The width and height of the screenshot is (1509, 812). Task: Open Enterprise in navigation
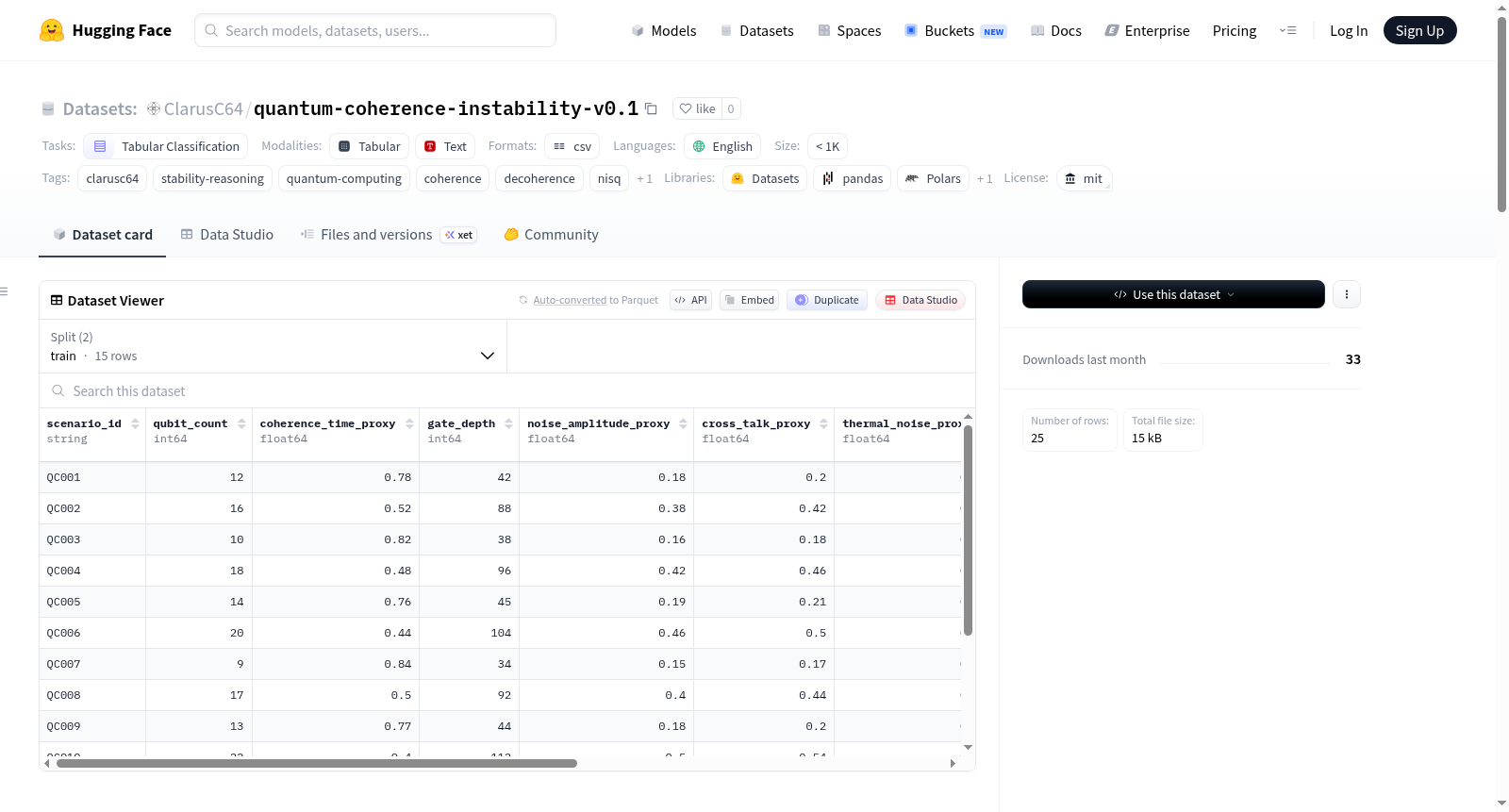(1147, 30)
